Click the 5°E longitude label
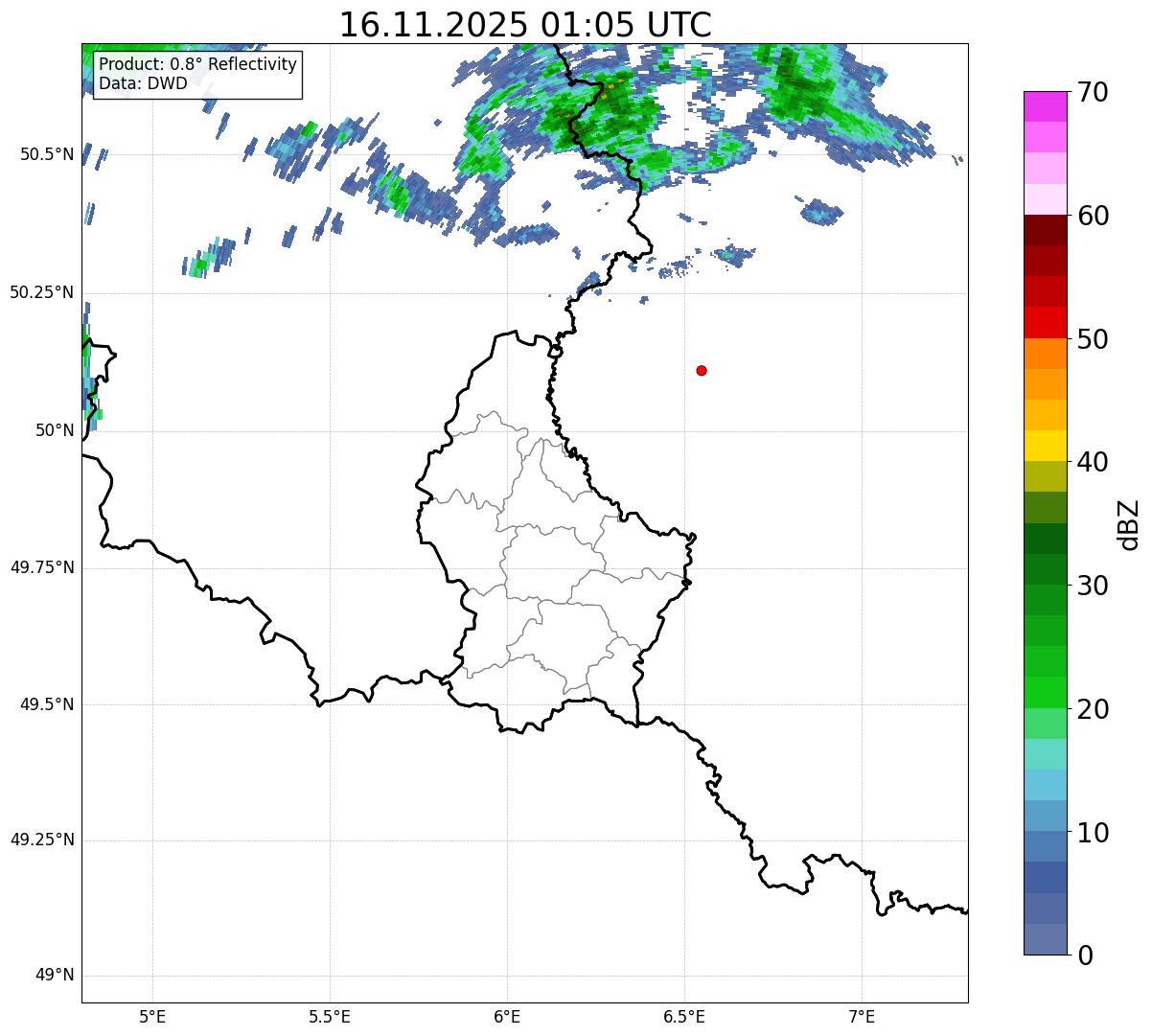 coord(152,1017)
